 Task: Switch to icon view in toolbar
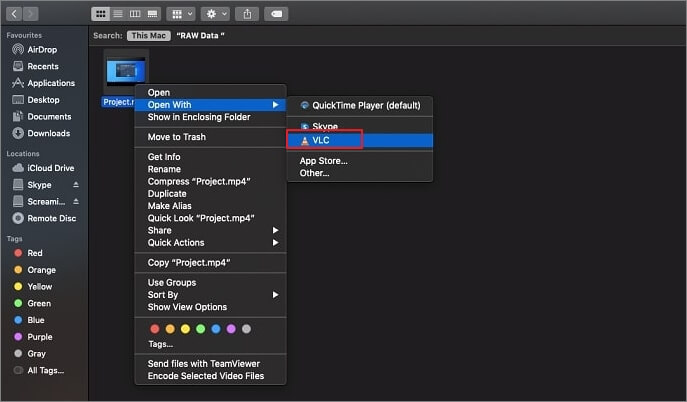coord(100,15)
